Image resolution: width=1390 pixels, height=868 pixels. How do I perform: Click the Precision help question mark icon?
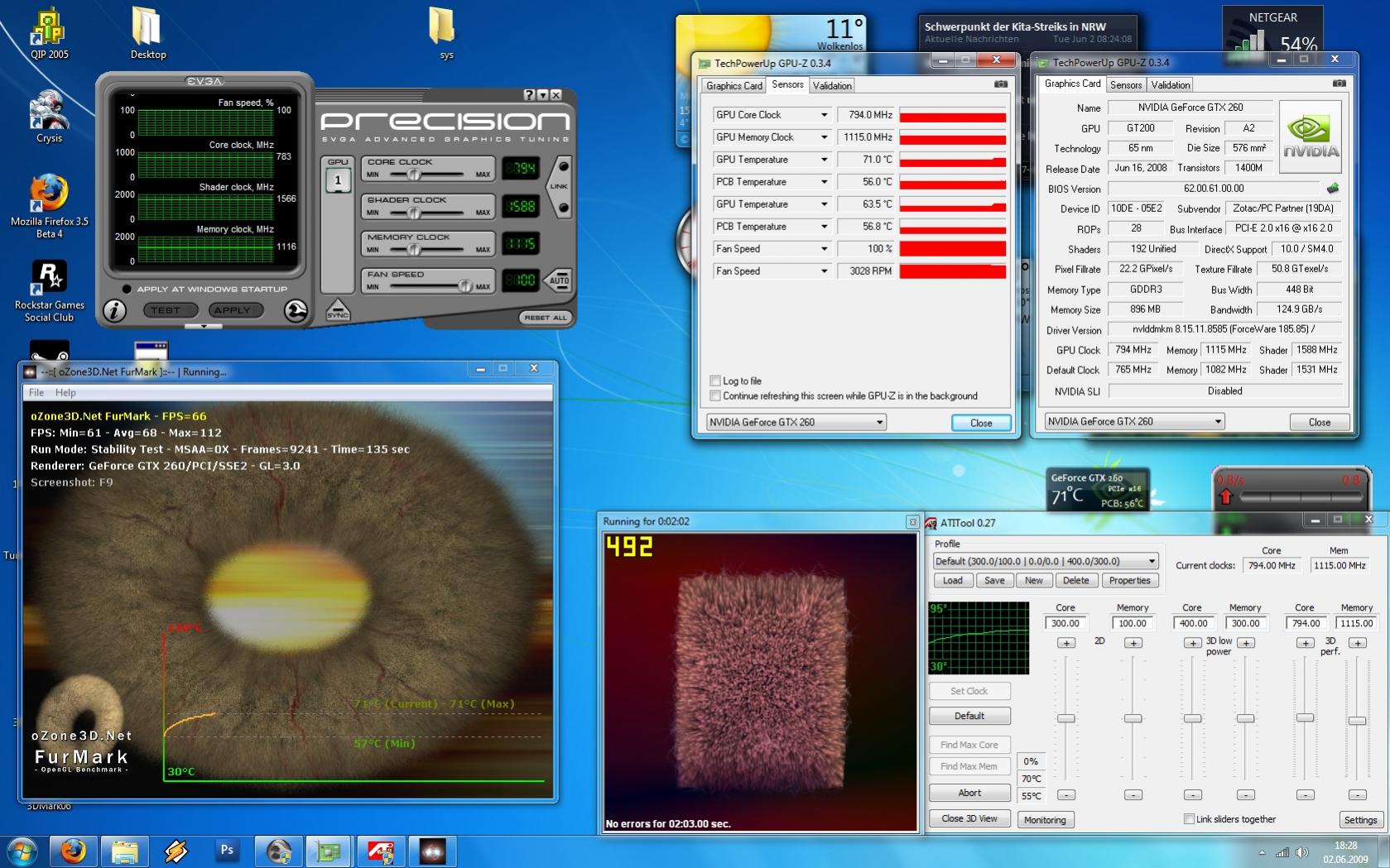(529, 95)
